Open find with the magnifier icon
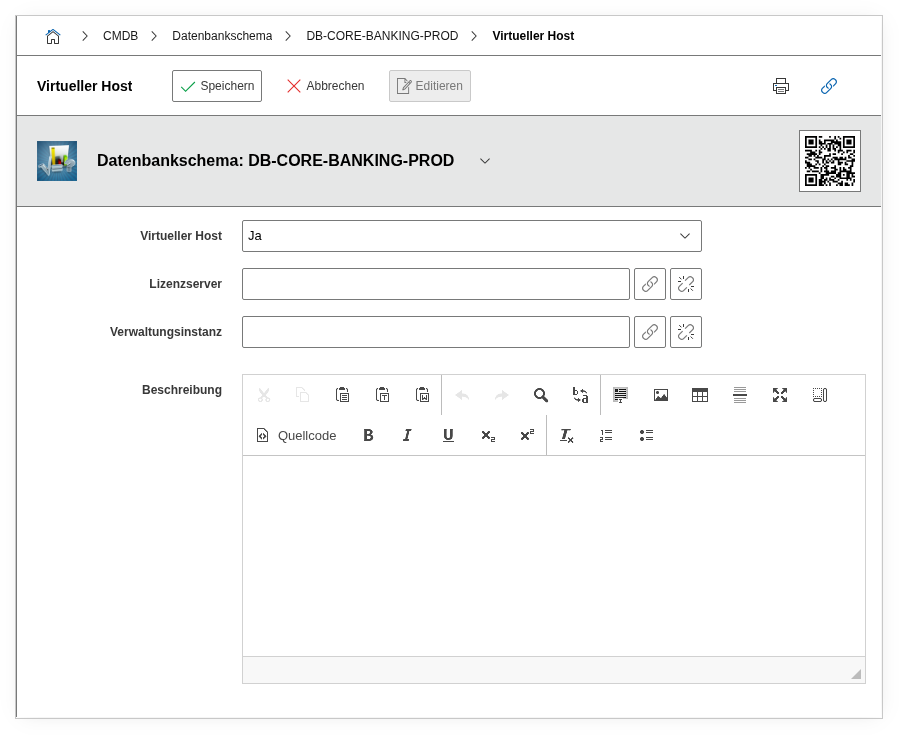This screenshot has width=899, height=735. pos(540,394)
